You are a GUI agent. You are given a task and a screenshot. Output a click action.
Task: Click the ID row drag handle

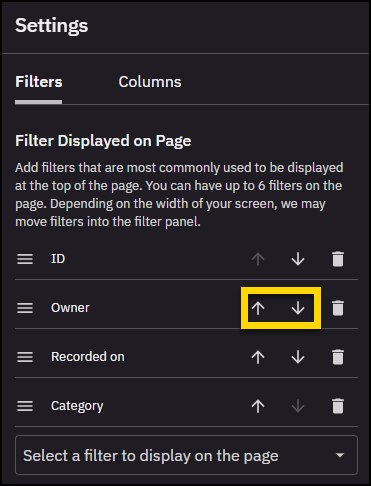point(25,259)
